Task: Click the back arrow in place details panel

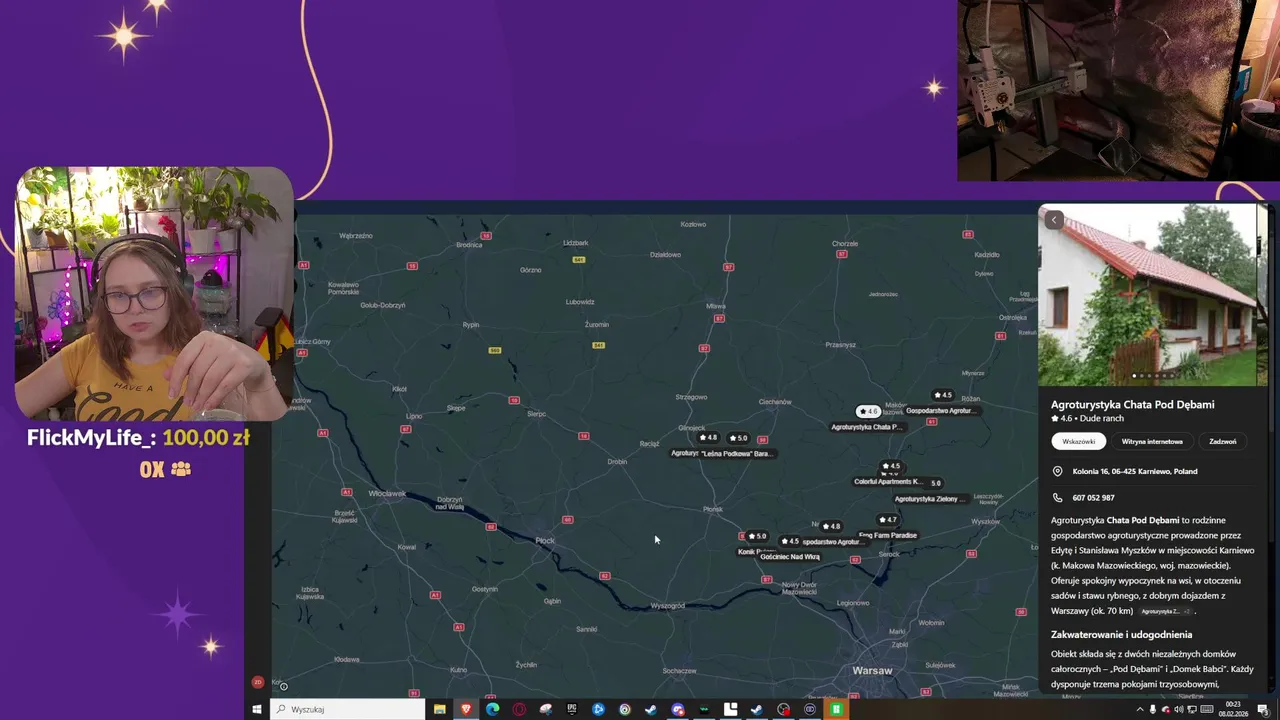Action: pyautogui.click(x=1053, y=220)
